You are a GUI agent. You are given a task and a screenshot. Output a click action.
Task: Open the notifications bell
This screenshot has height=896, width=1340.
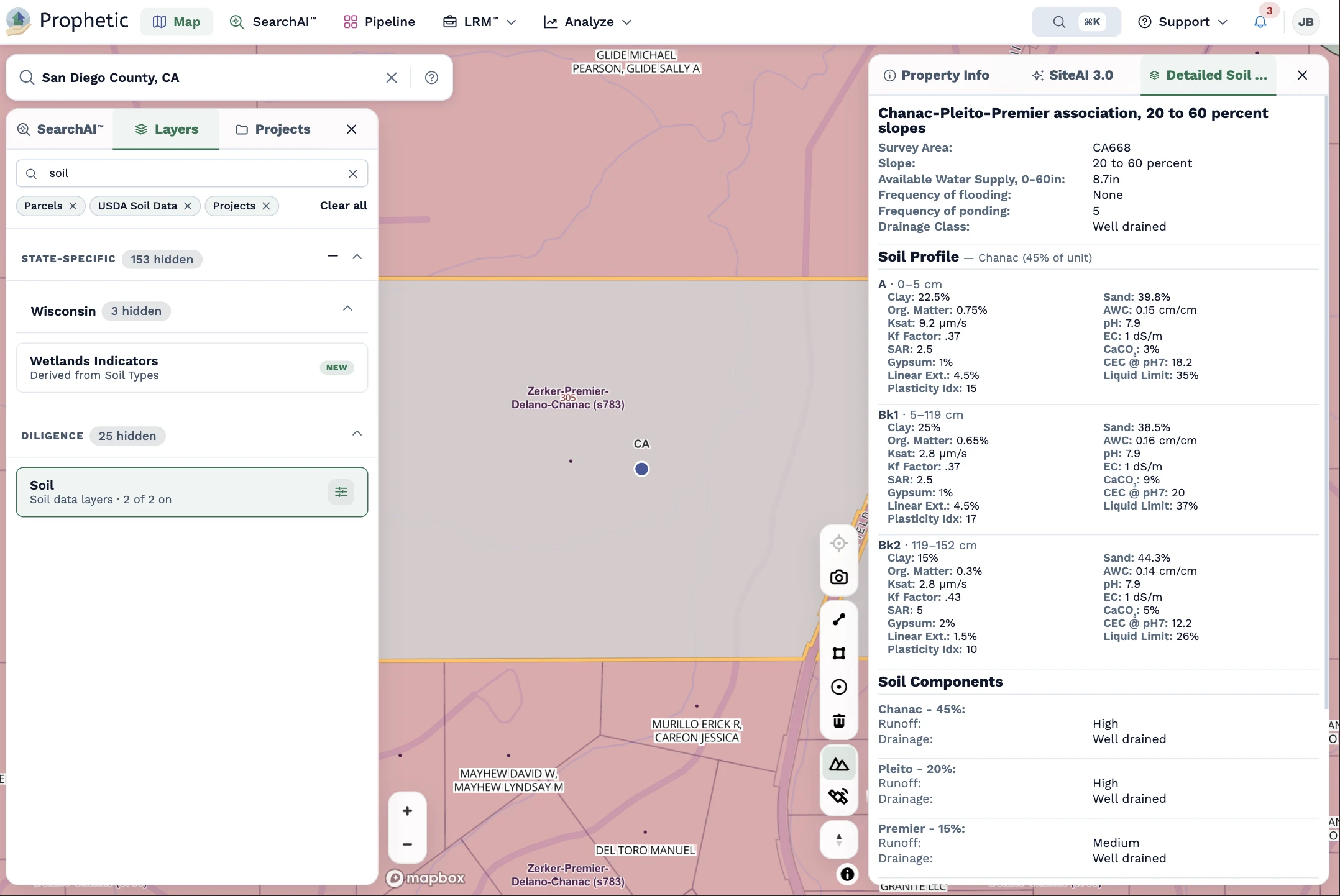click(1260, 22)
